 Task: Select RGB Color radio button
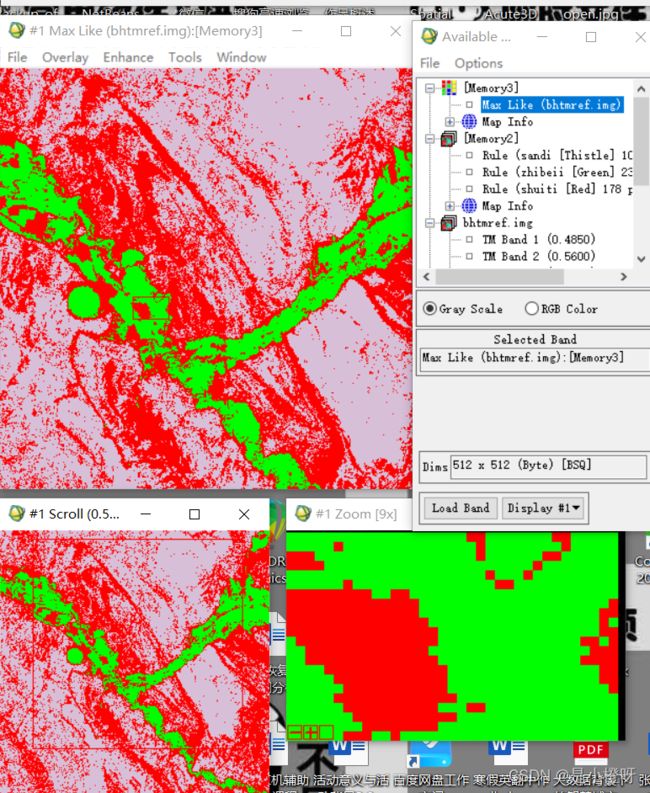click(532, 308)
